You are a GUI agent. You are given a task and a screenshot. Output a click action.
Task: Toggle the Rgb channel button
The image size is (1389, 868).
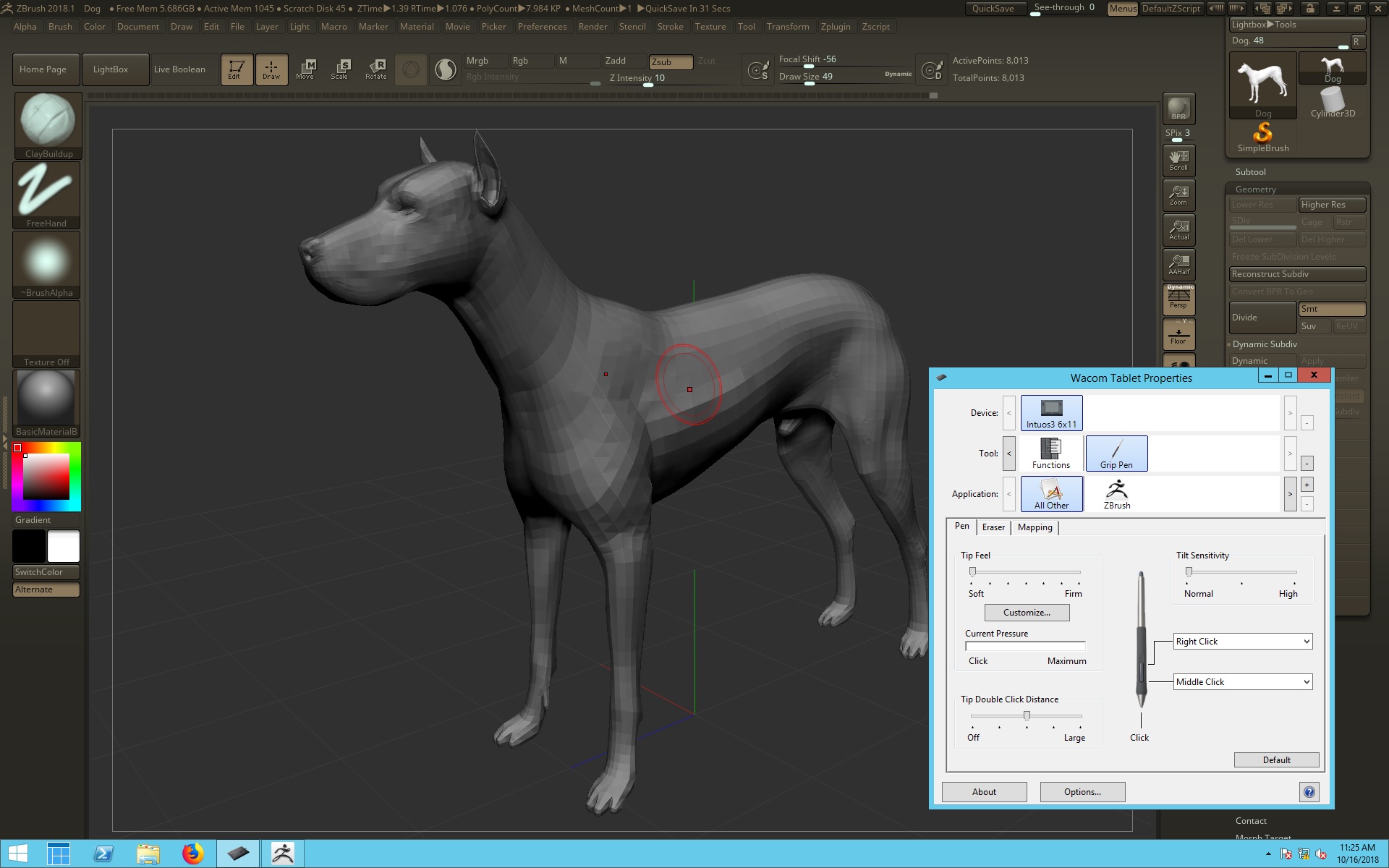(531, 61)
